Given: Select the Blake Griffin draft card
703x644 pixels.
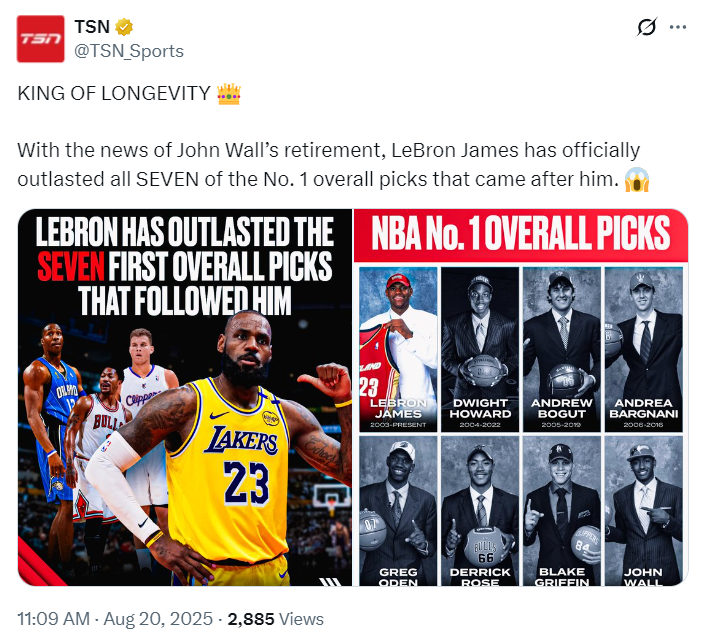Looking at the screenshot, I should pos(561,511).
